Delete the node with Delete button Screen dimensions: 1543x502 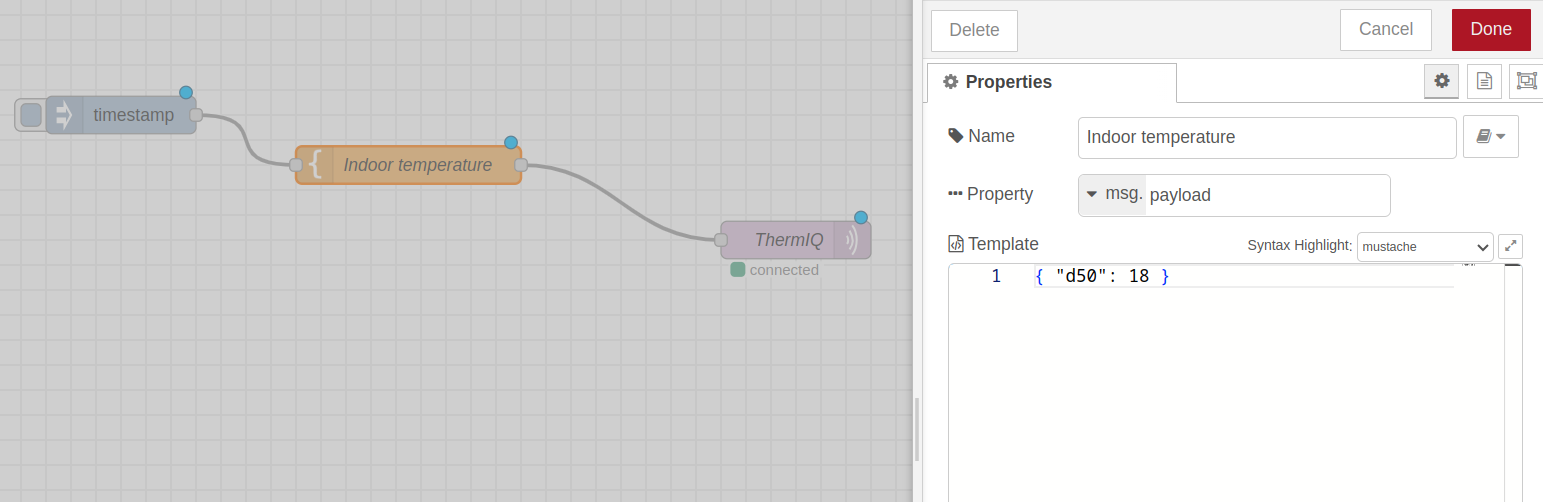pyautogui.click(x=974, y=30)
